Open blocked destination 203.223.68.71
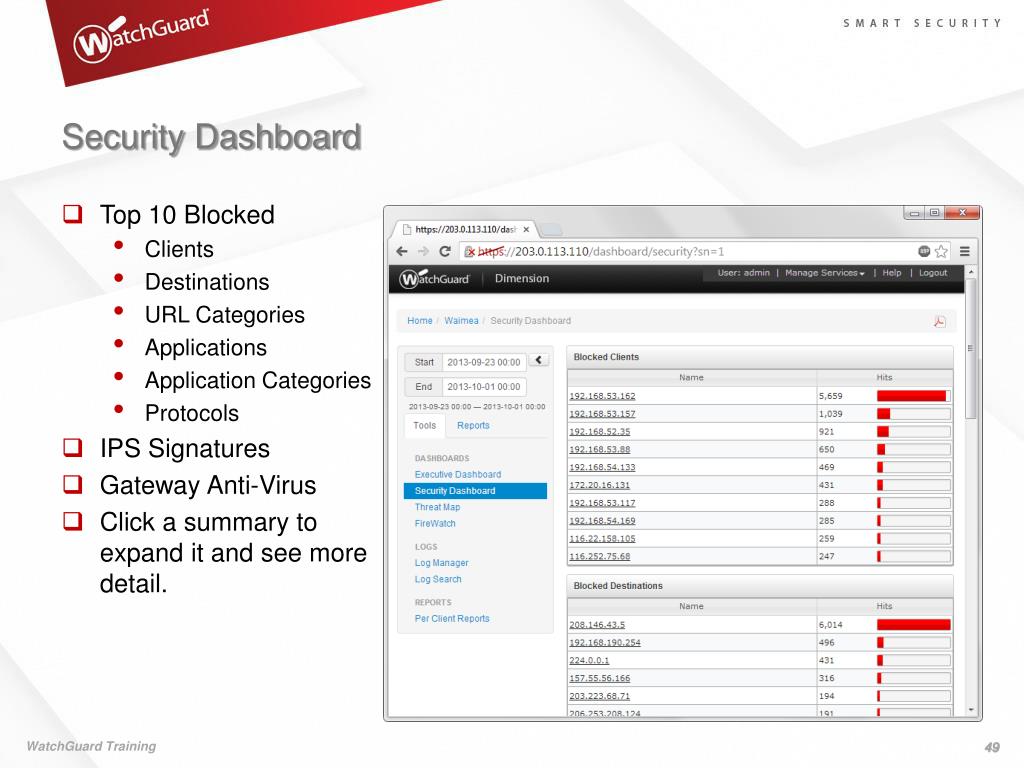The width and height of the screenshot is (1024, 768). click(x=600, y=696)
